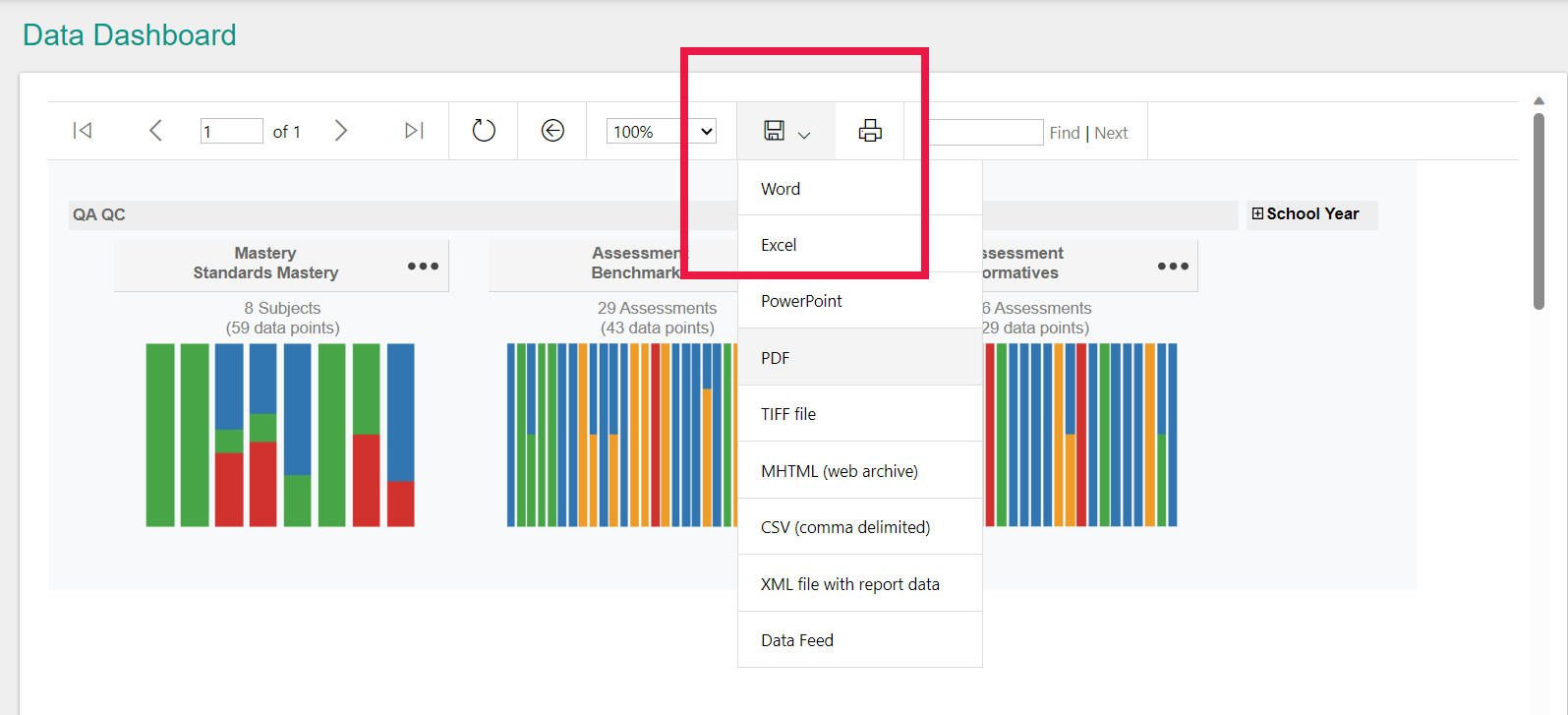
Task: Click the vertical scrollbar thumb
Action: 1539,210
